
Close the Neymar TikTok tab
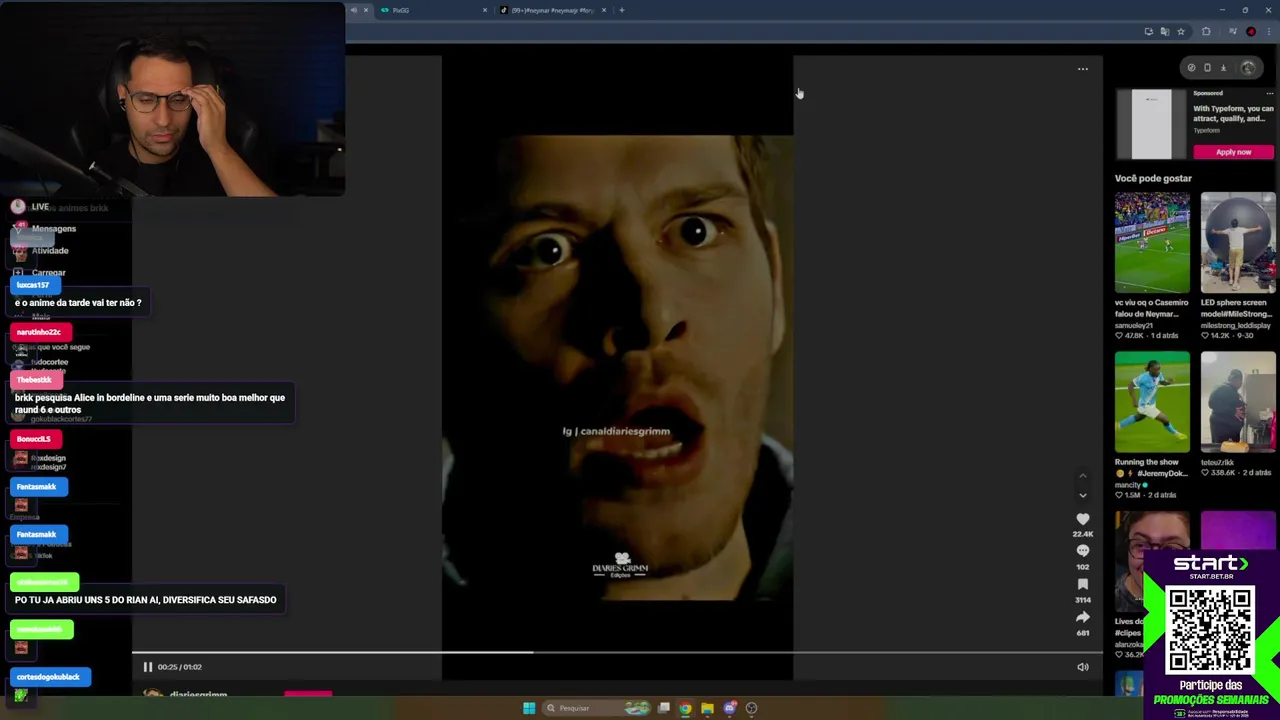(603, 10)
